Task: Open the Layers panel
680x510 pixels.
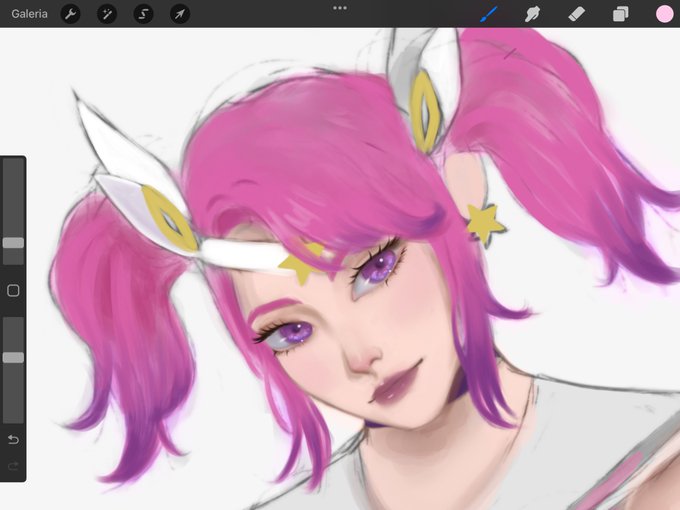Action: 621,14
